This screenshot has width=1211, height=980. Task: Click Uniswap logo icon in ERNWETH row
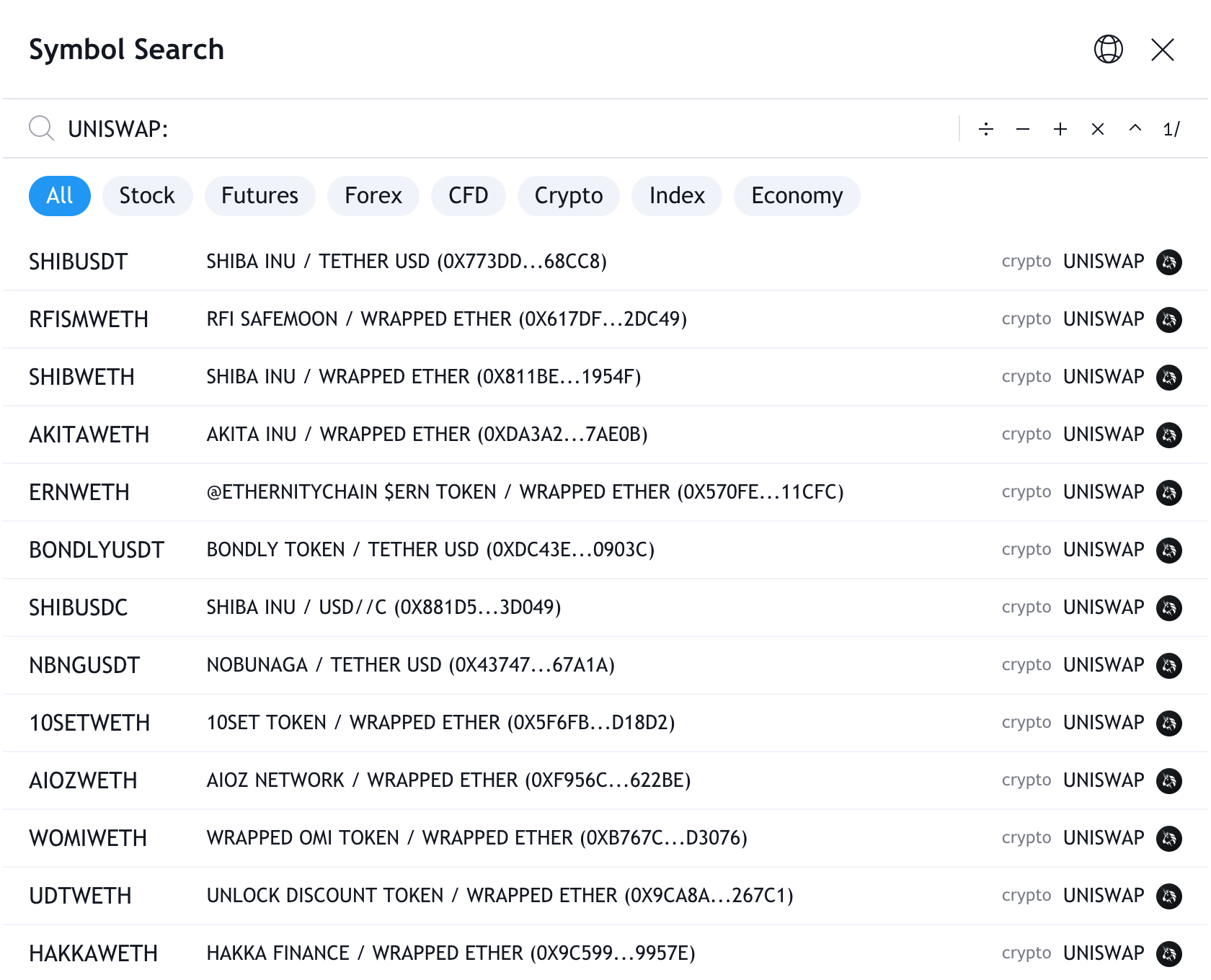pos(1169,492)
